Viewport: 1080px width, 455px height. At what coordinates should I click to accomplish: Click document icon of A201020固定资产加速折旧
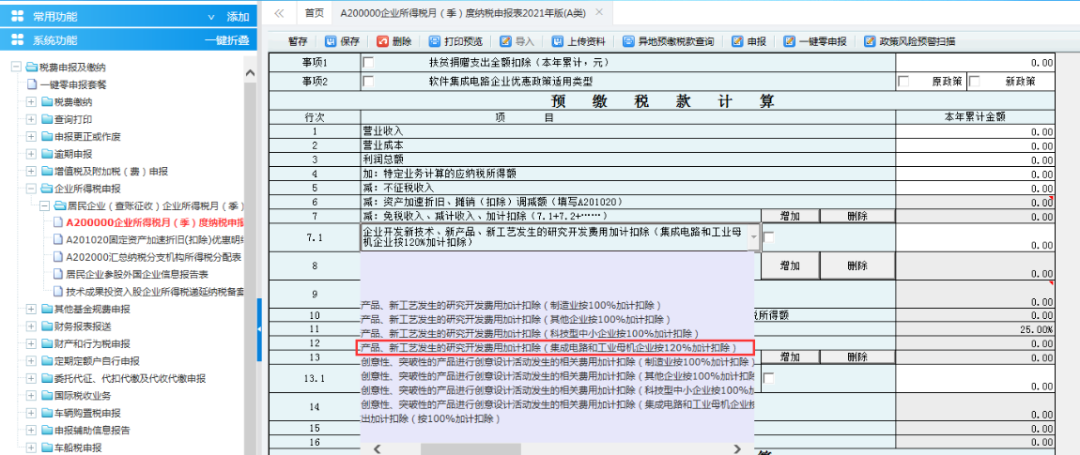(59, 240)
